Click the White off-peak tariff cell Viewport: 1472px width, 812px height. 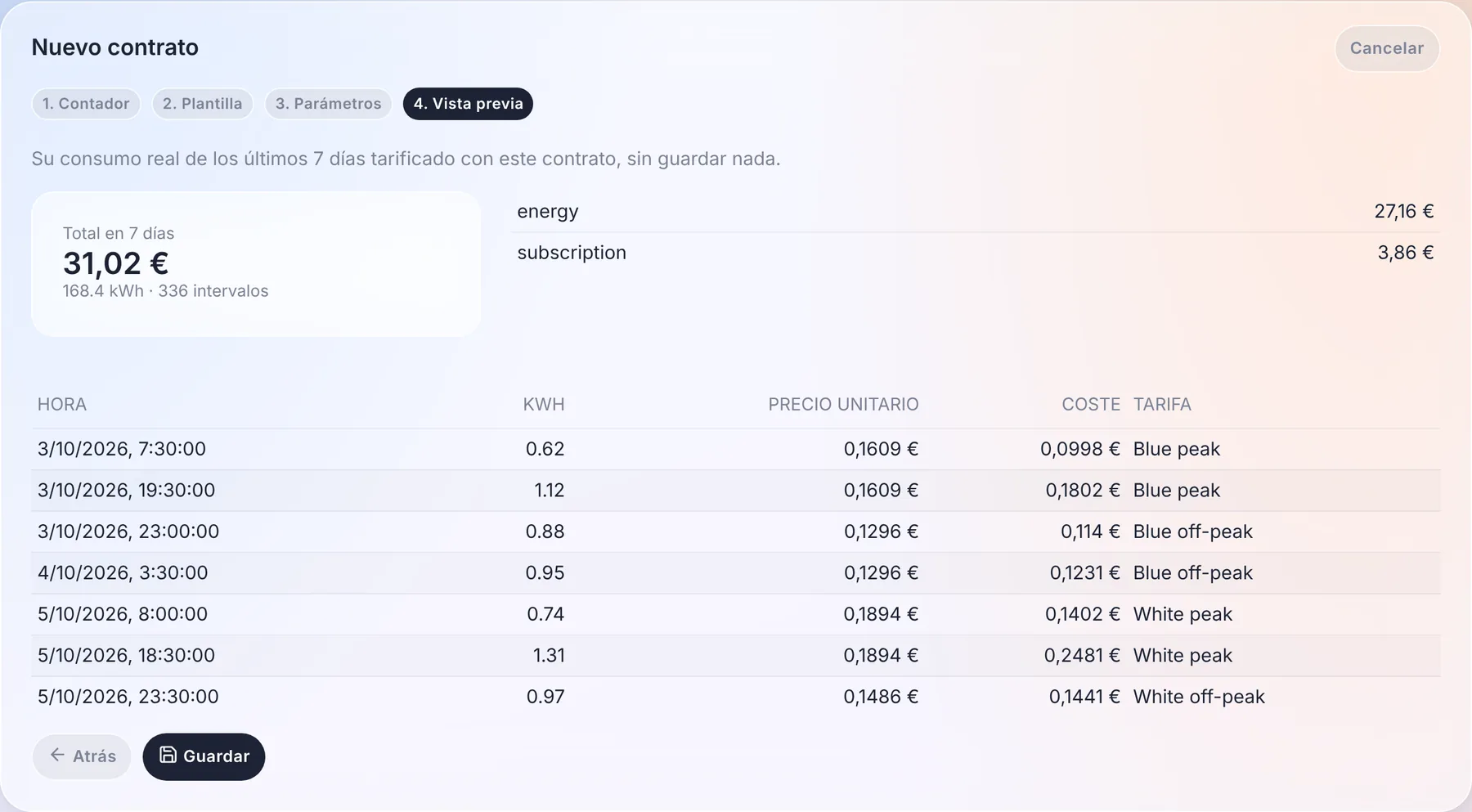point(1199,697)
